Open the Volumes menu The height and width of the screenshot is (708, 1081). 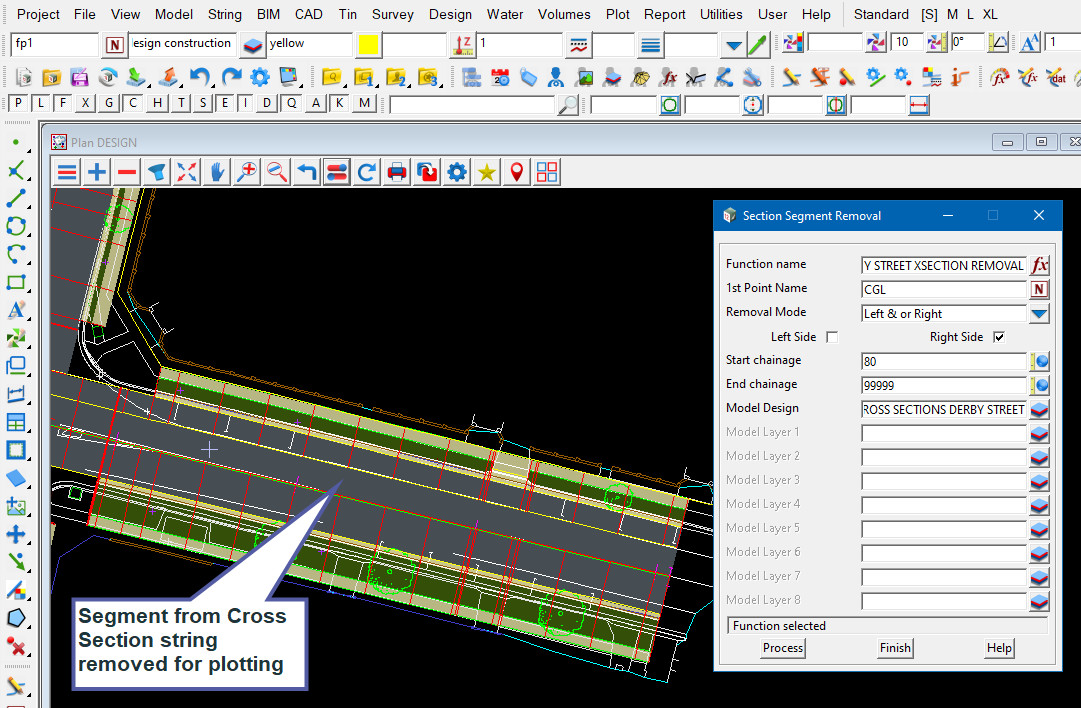(564, 14)
